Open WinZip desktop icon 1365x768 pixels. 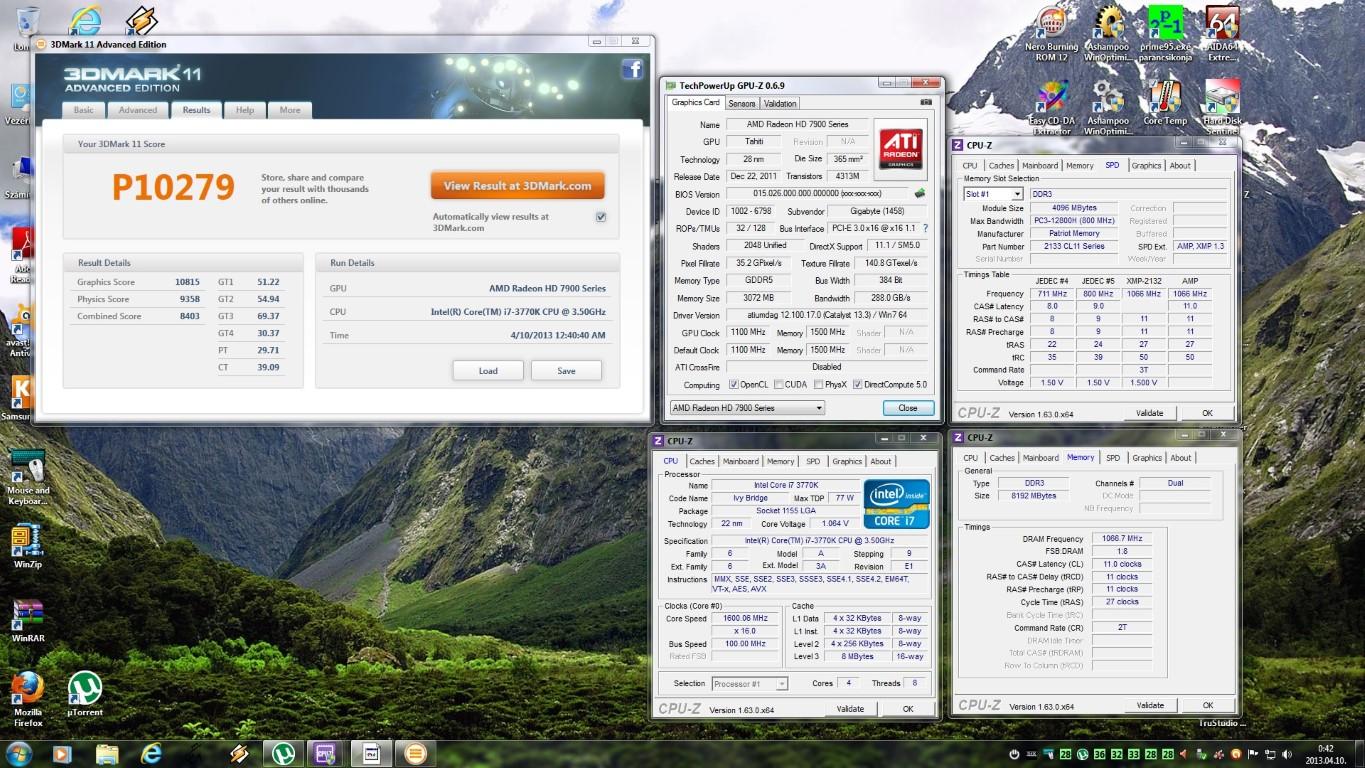tap(28, 546)
